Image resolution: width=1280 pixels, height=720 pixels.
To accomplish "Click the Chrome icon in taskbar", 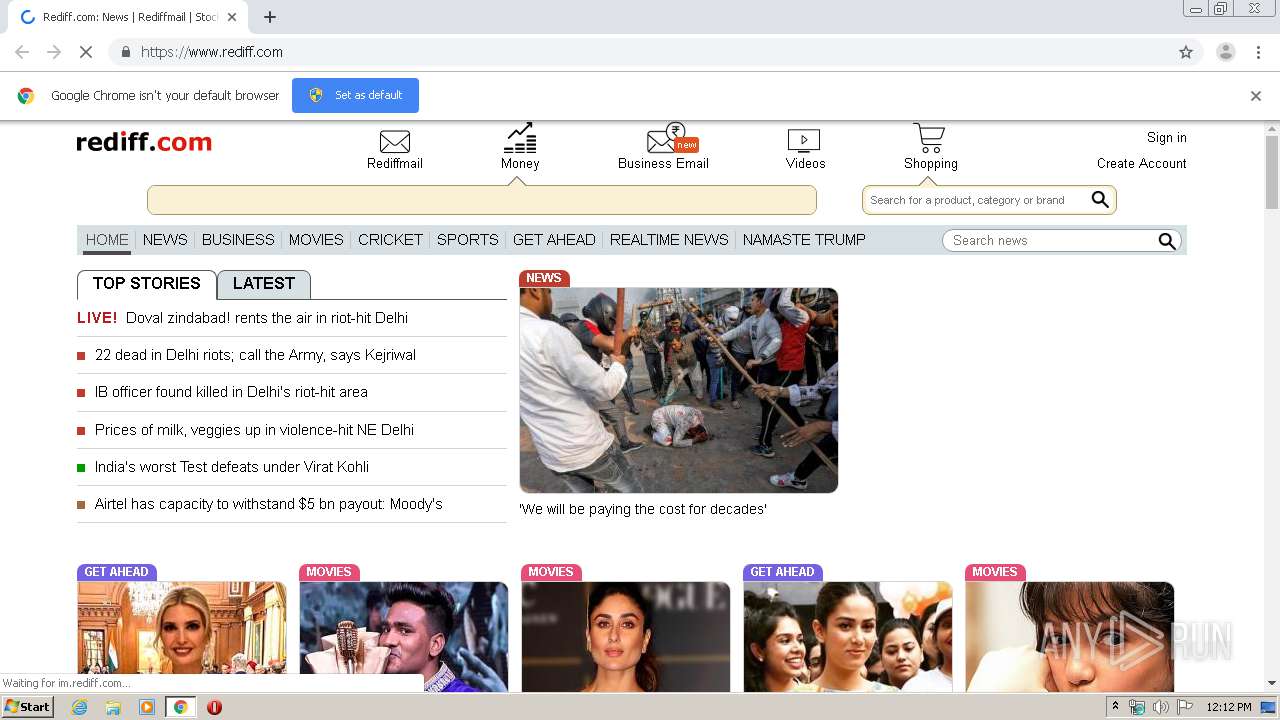I will click(181, 707).
